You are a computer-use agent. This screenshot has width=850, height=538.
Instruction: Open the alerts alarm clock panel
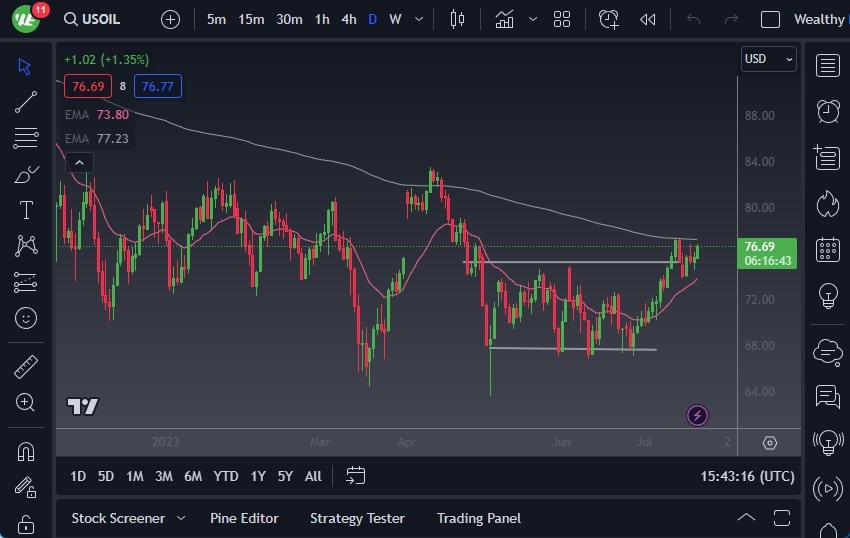[x=827, y=111]
